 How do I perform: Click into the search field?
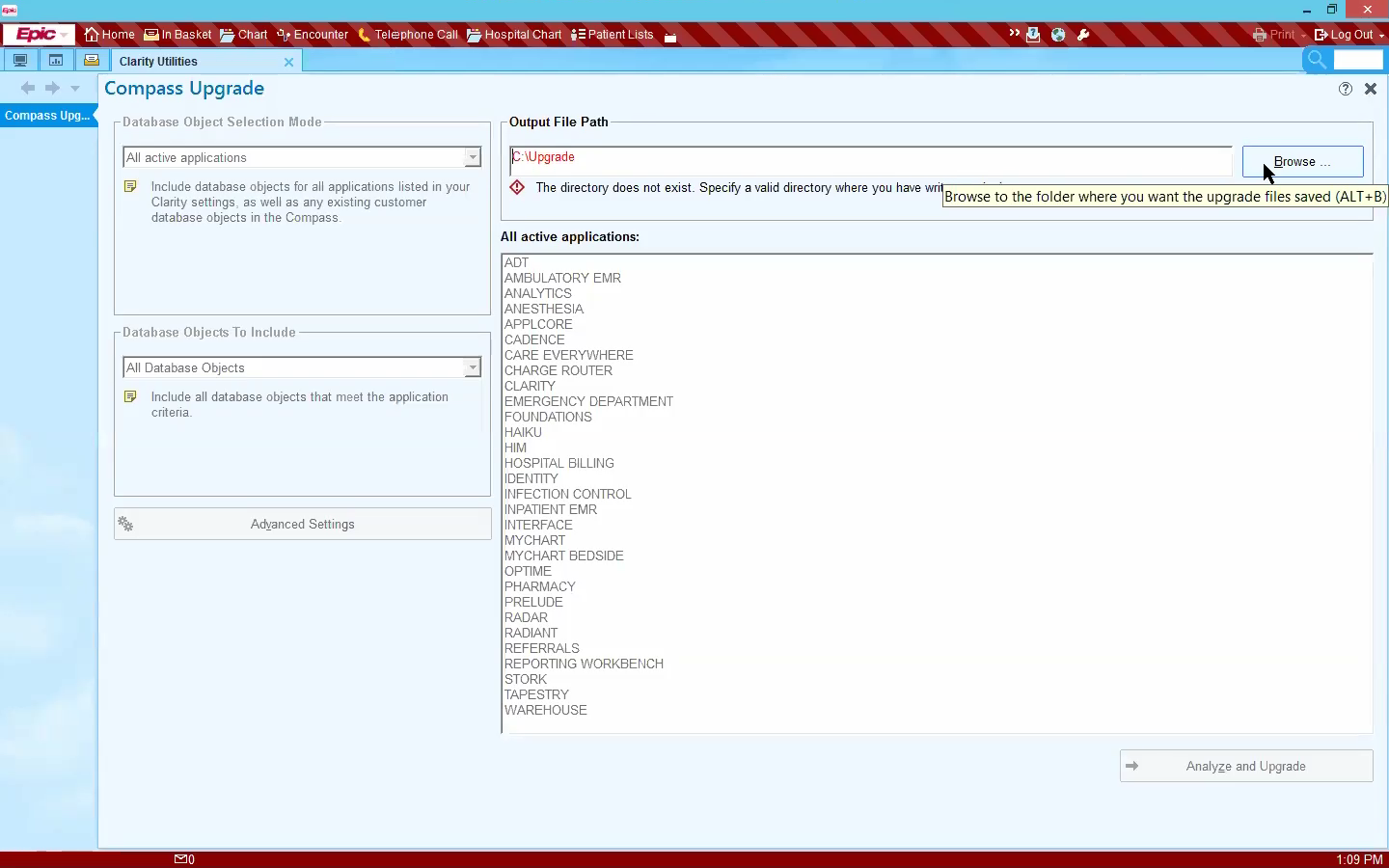point(1358,60)
